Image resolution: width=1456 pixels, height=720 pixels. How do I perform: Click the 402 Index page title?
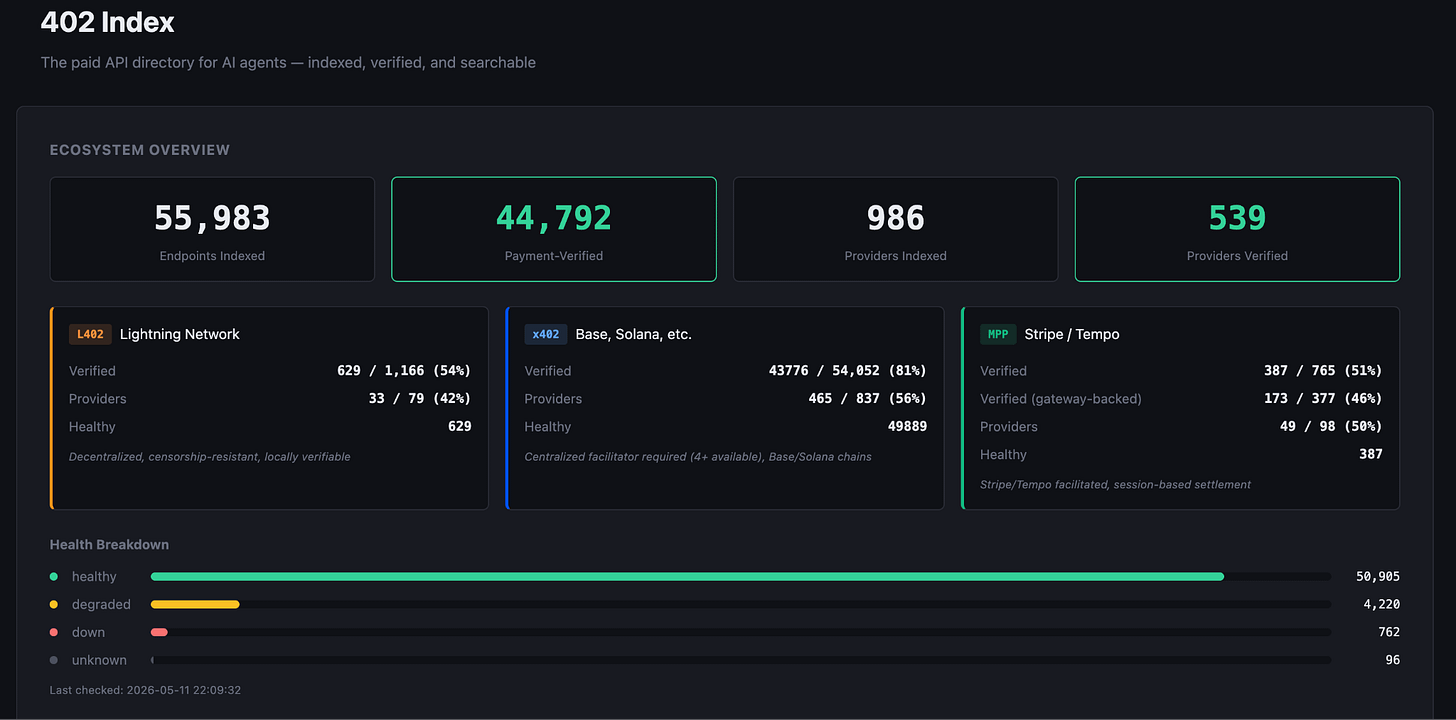click(x=108, y=22)
